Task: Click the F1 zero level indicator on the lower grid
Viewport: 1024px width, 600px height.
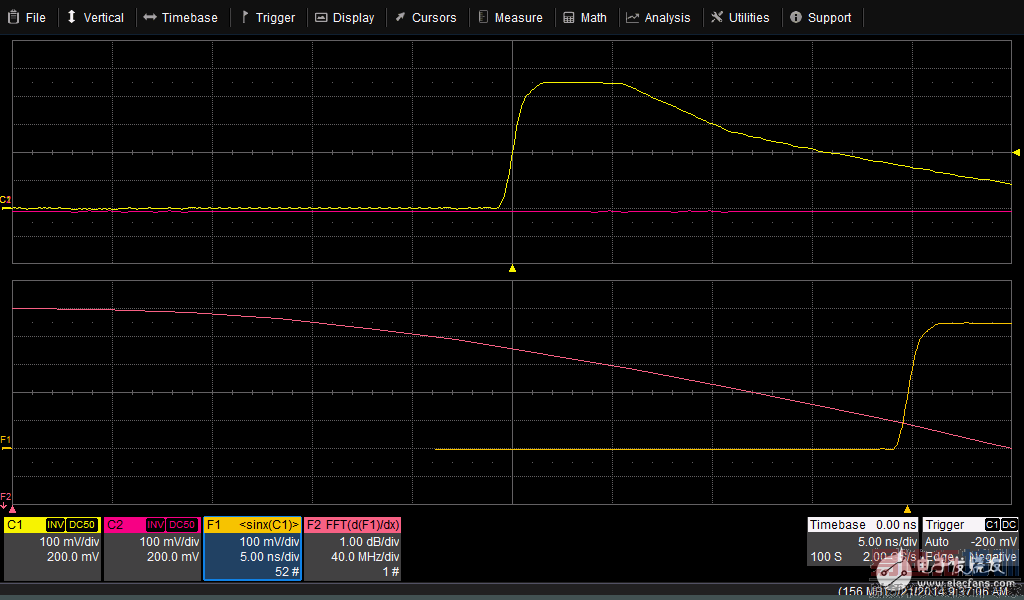Action: pyautogui.click(x=6, y=443)
